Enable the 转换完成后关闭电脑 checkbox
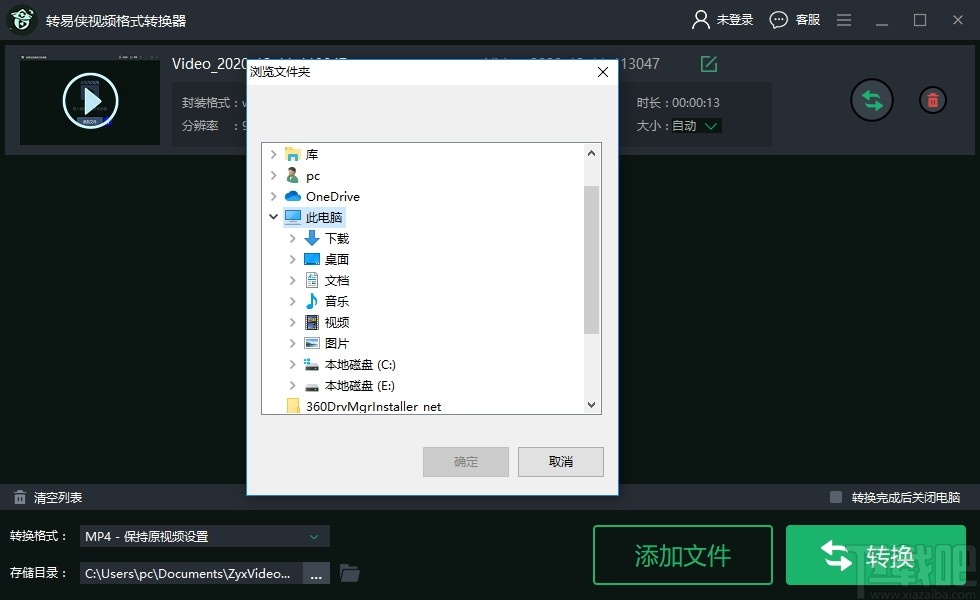980x600 pixels. (x=836, y=496)
